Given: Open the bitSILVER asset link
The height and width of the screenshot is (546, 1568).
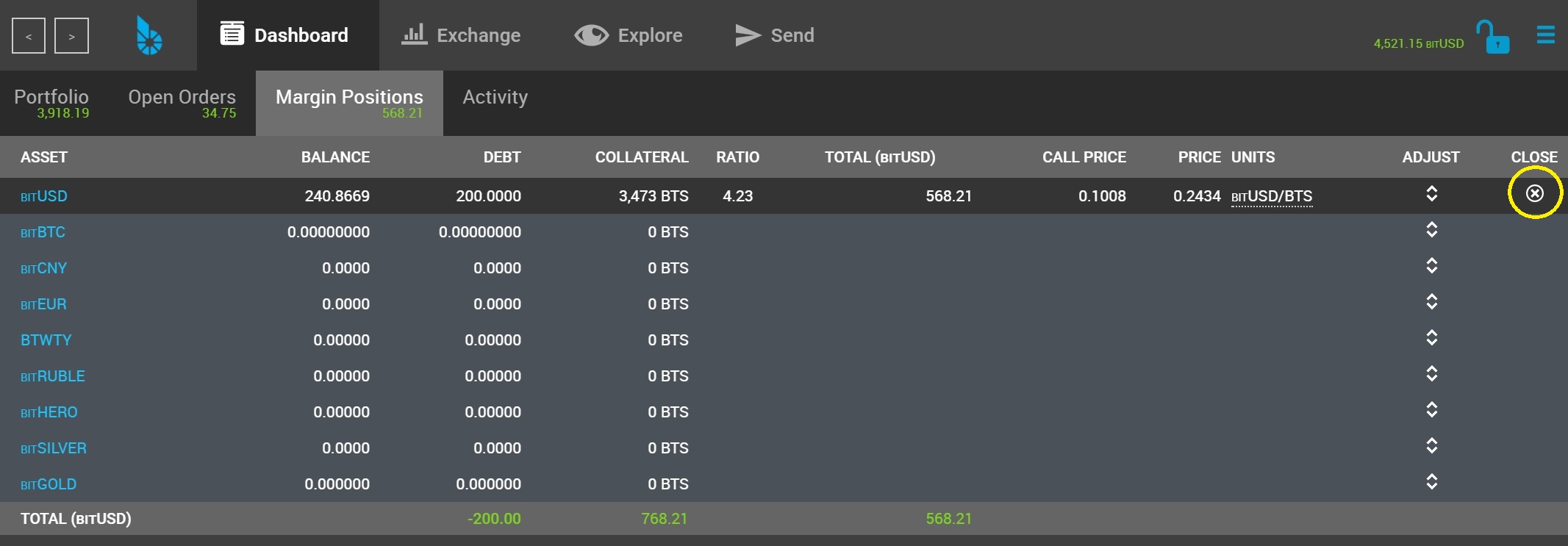Looking at the screenshot, I should coord(54,448).
